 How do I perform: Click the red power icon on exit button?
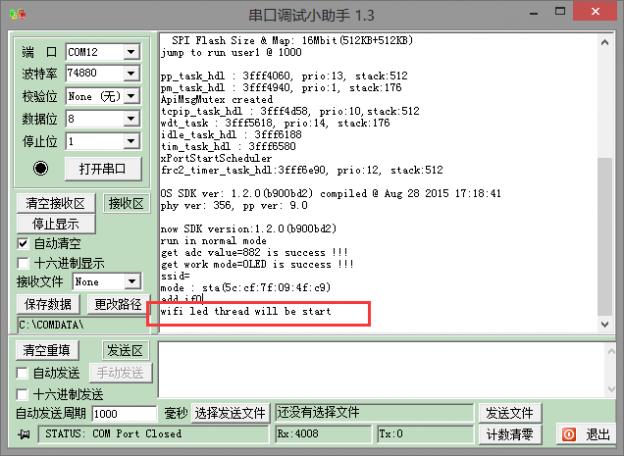tap(569, 434)
